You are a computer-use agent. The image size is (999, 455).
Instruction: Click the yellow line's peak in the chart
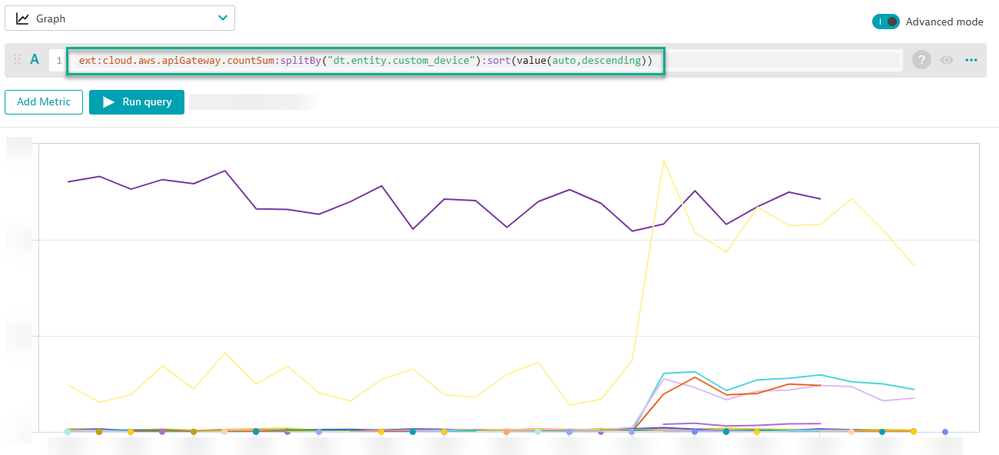click(662, 160)
